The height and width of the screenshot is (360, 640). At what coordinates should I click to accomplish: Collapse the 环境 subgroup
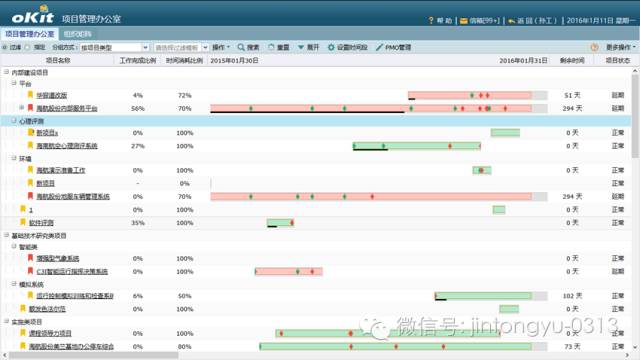(14, 158)
